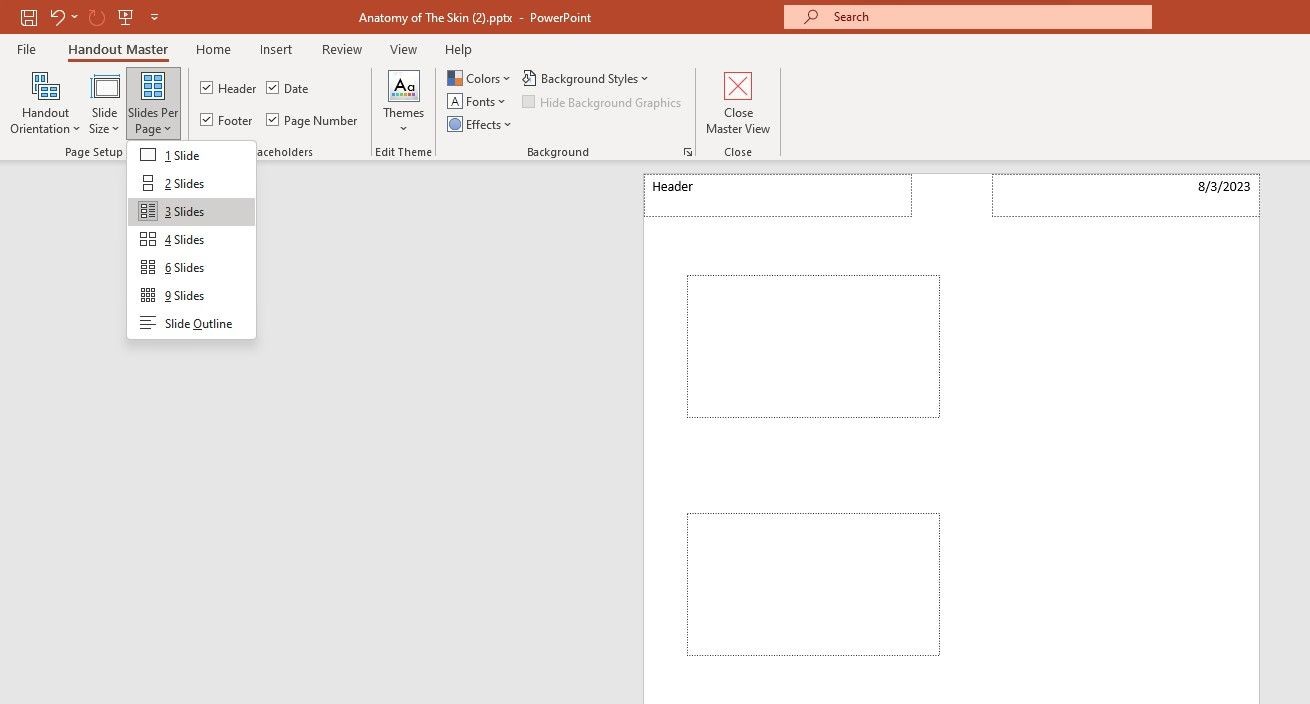Close Master View

coord(738,103)
